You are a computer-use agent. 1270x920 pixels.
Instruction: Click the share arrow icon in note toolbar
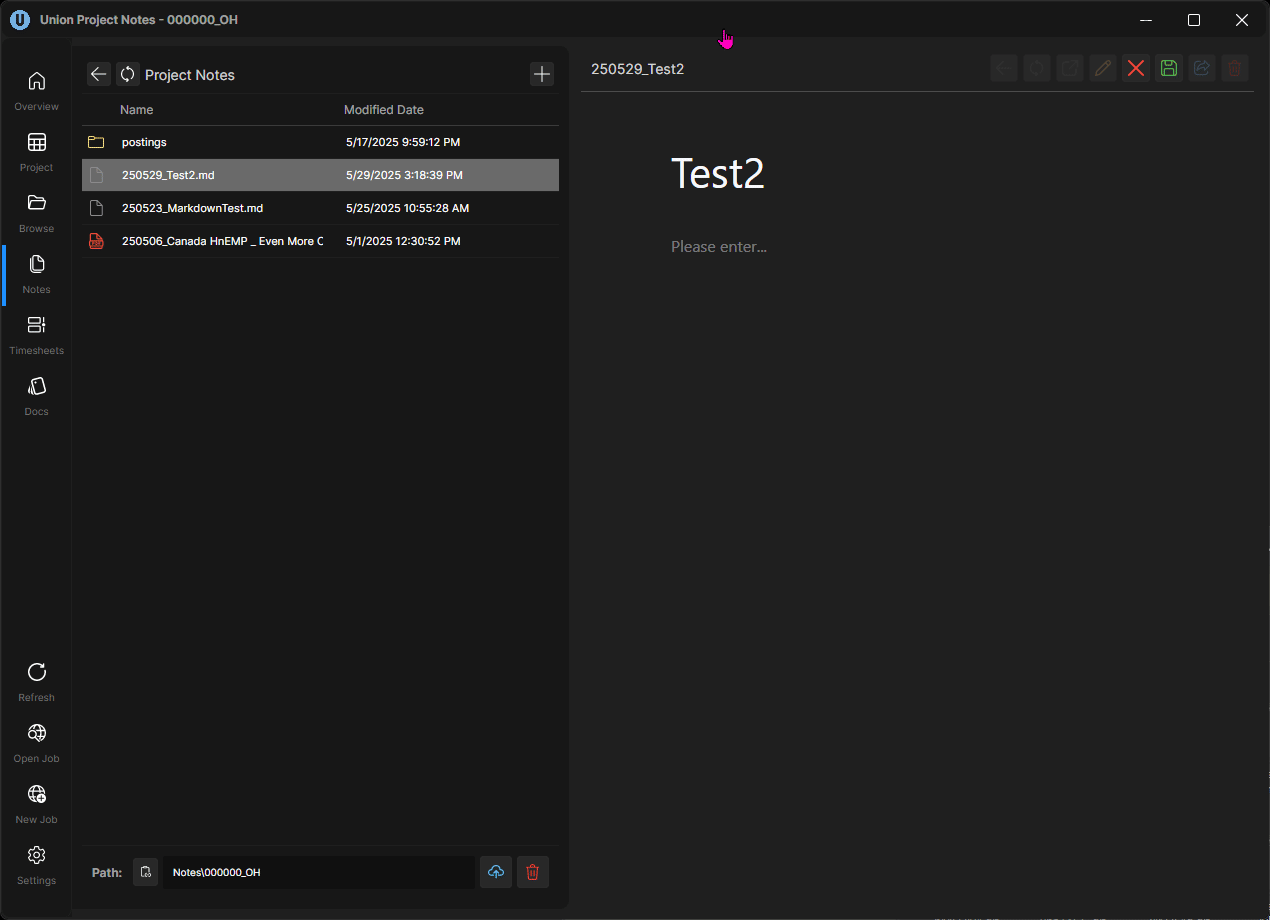click(x=1202, y=68)
